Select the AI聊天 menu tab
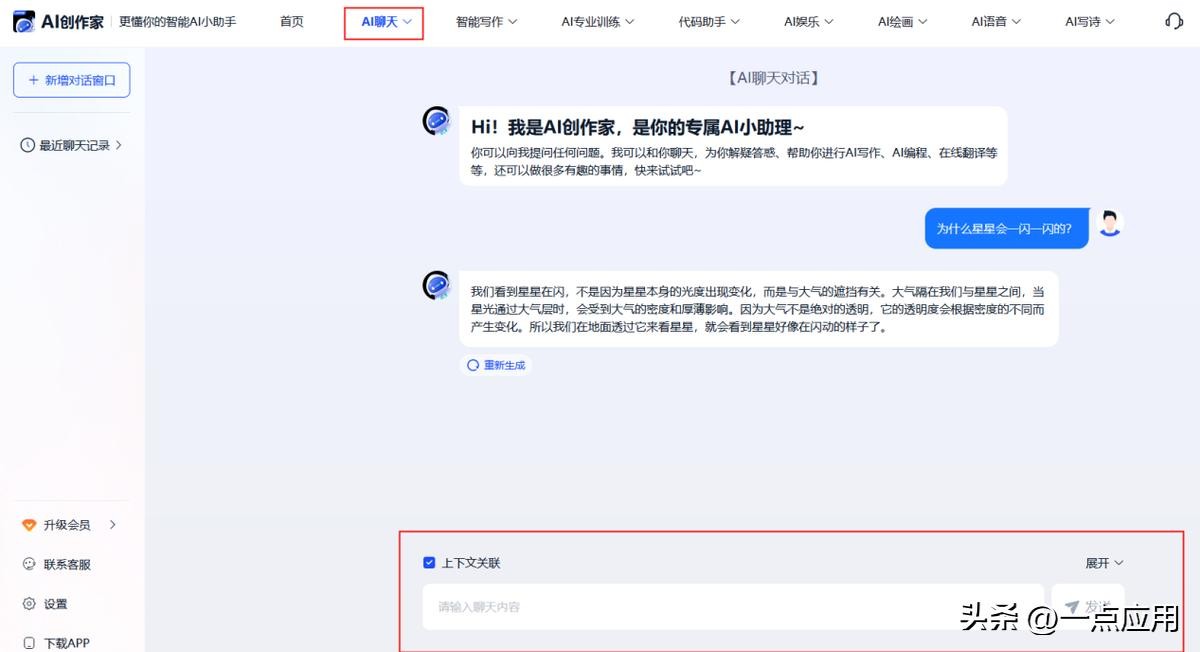Screen dimensions: 1200x652 (385, 21)
